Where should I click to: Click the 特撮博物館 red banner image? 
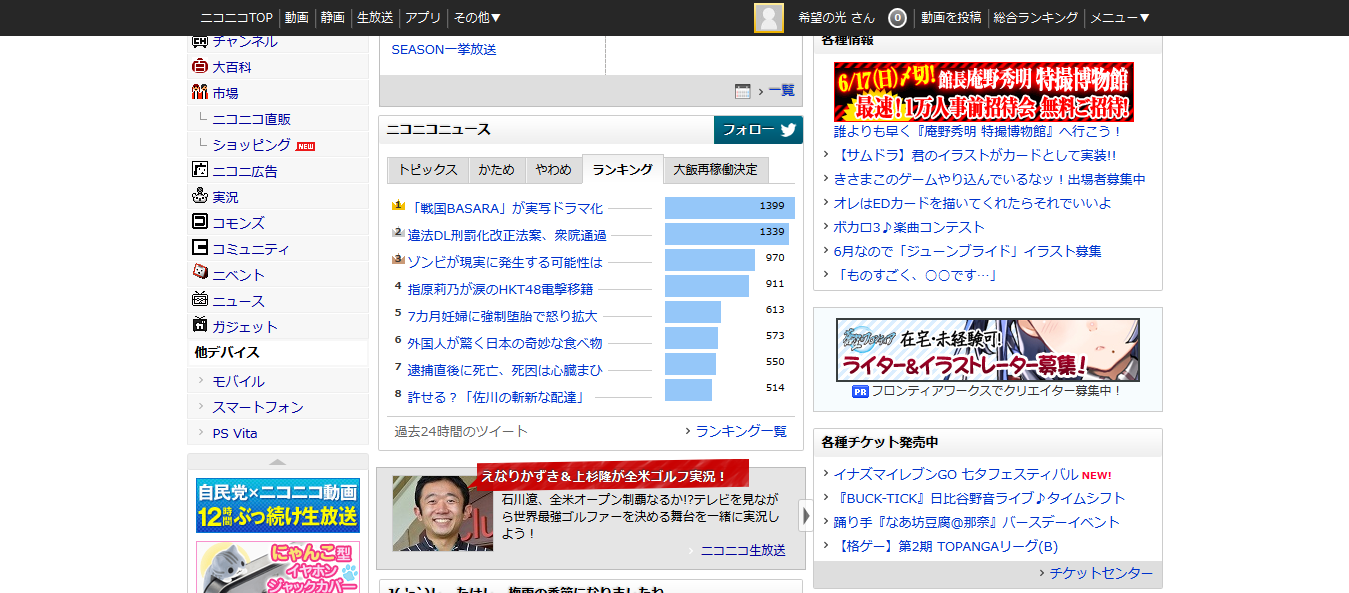pos(984,92)
